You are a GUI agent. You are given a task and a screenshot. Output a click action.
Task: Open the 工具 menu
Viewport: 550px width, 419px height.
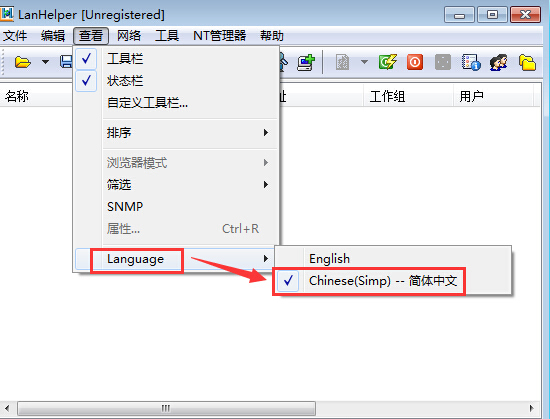(167, 36)
